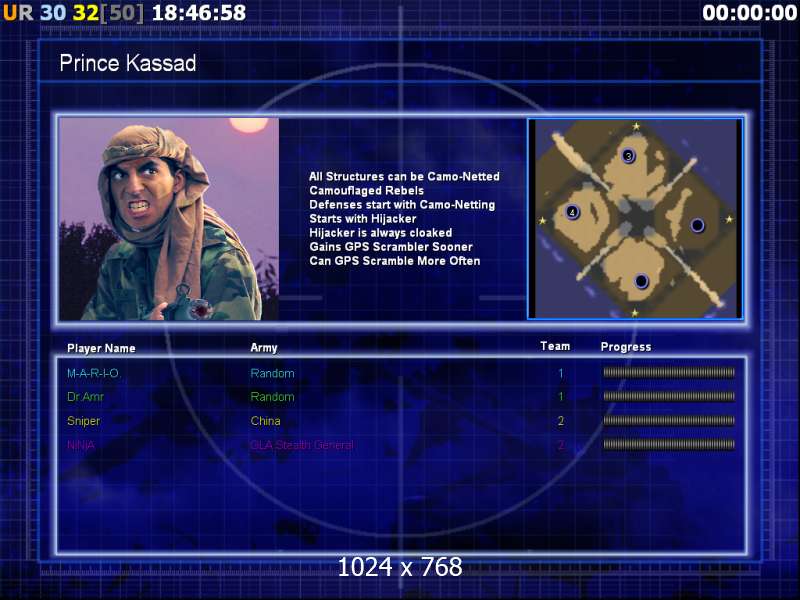Click the star at minimap's right edge
Image resolution: width=800 pixels, height=600 pixels.
click(x=729, y=219)
